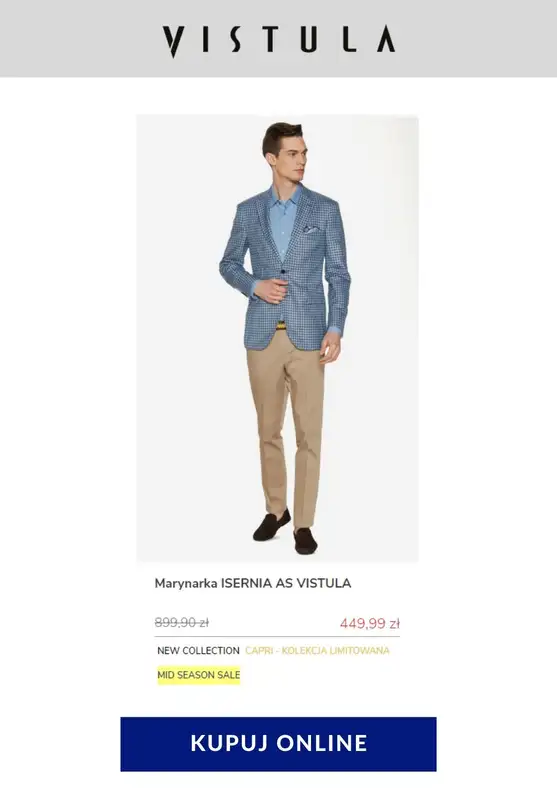Click the yellow striped belt in the photo
Screen dimensions: 557x800
coord(281,326)
